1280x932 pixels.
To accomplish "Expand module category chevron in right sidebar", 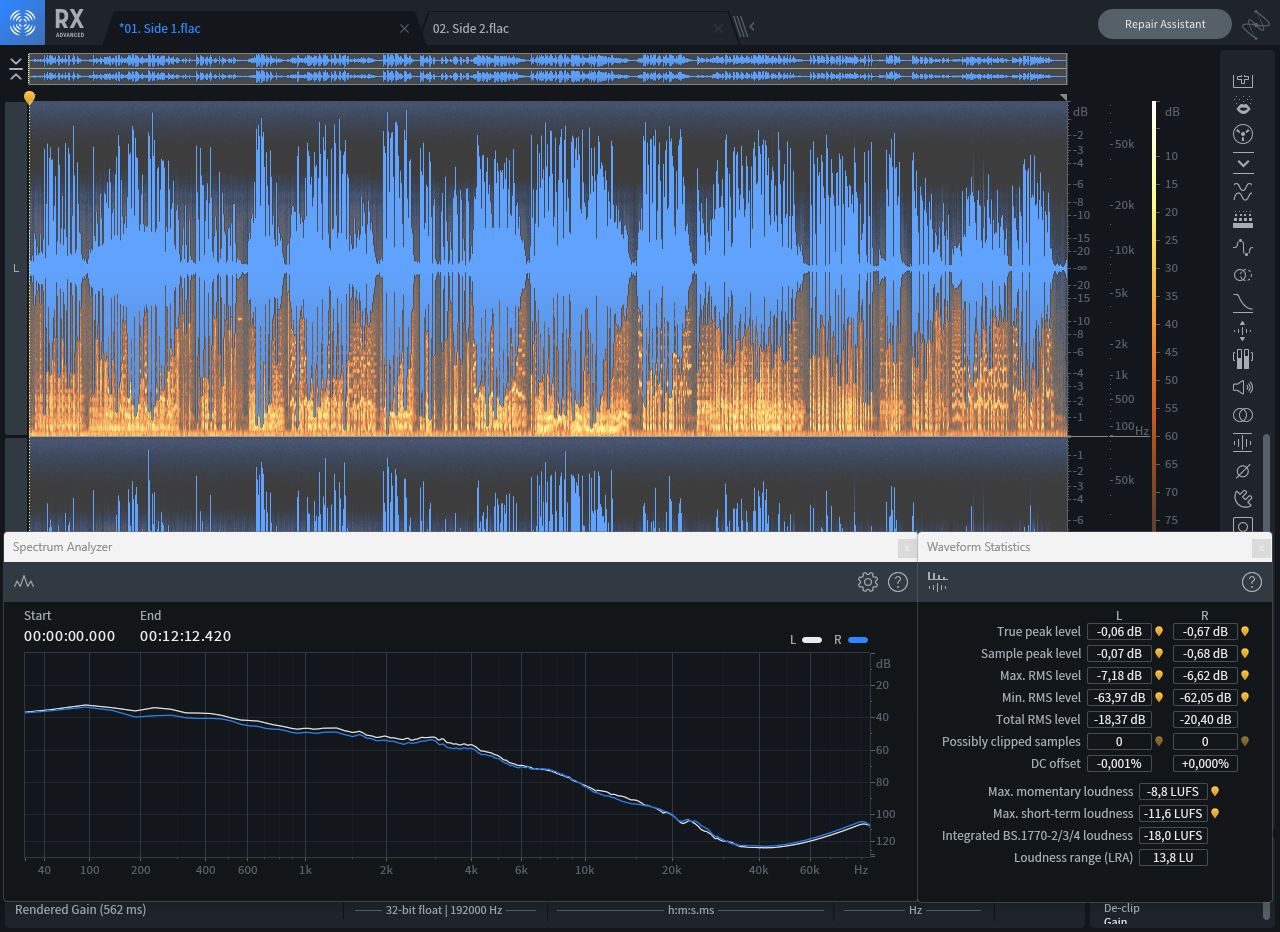I will [1243, 162].
